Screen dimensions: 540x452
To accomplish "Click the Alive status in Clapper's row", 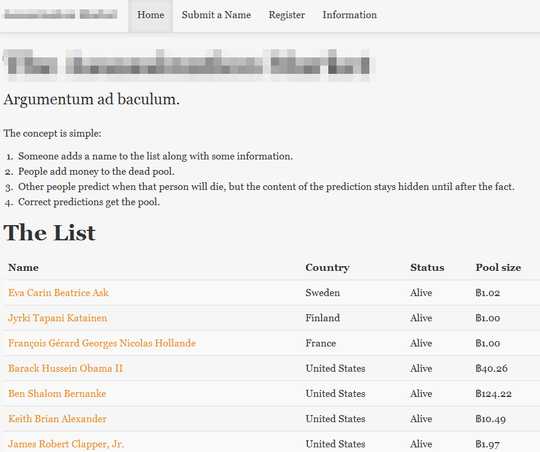I will pyautogui.click(x=421, y=444).
